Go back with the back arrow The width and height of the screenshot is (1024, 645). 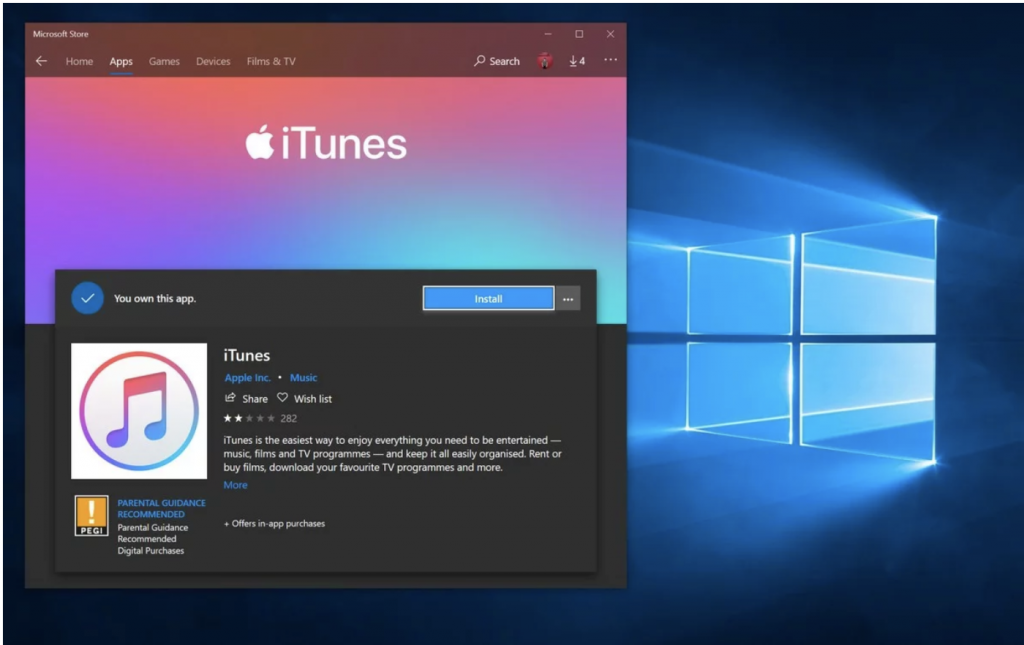tap(42, 61)
